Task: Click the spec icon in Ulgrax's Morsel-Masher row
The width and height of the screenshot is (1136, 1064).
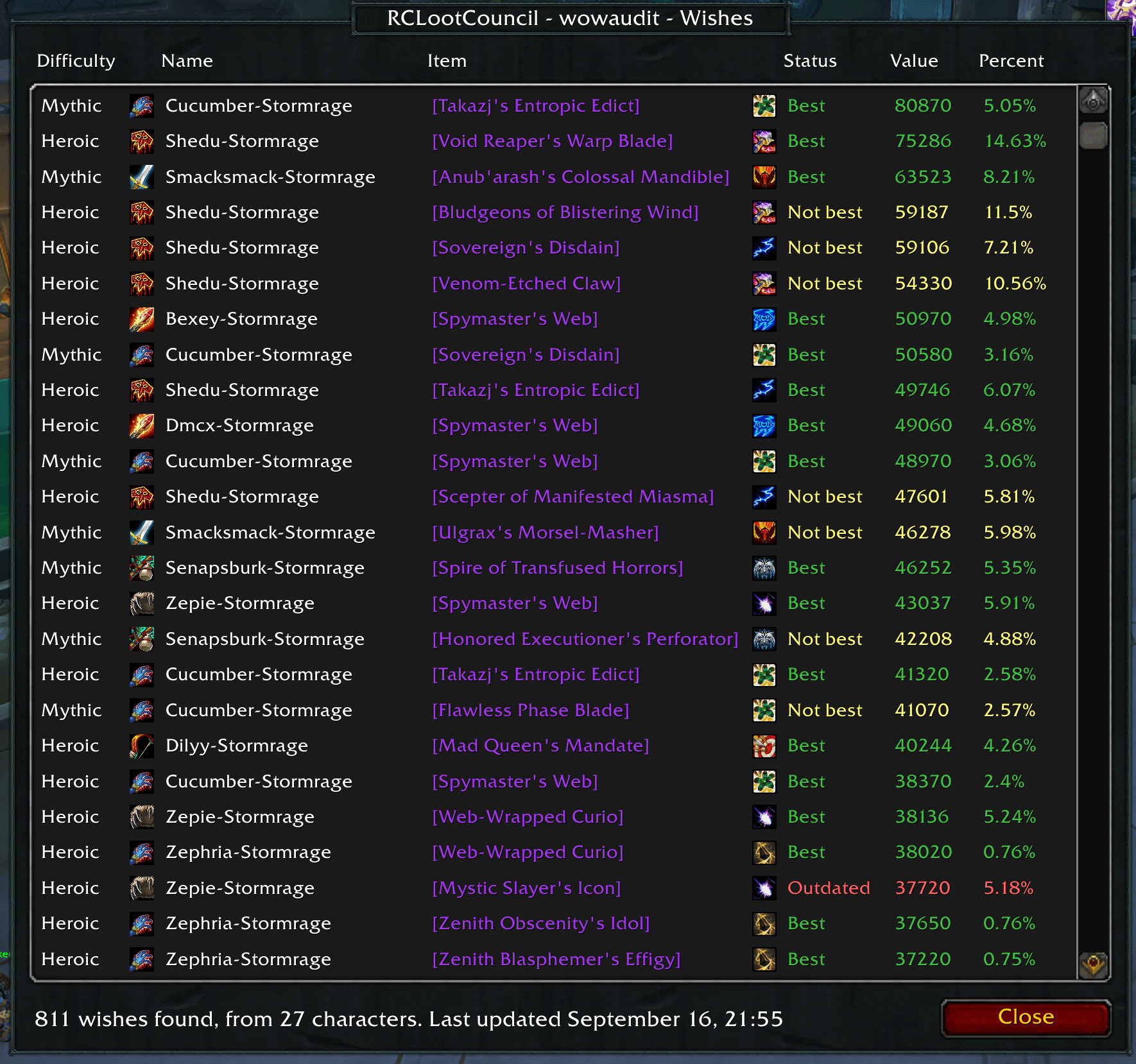Action: click(x=764, y=533)
